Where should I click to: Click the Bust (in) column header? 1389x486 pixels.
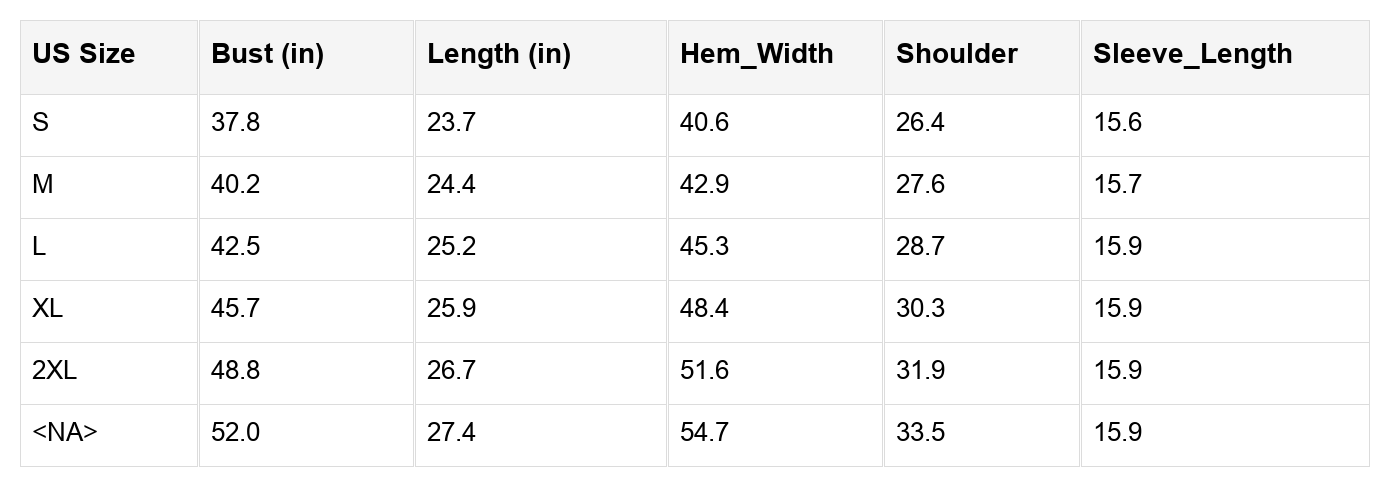267,54
